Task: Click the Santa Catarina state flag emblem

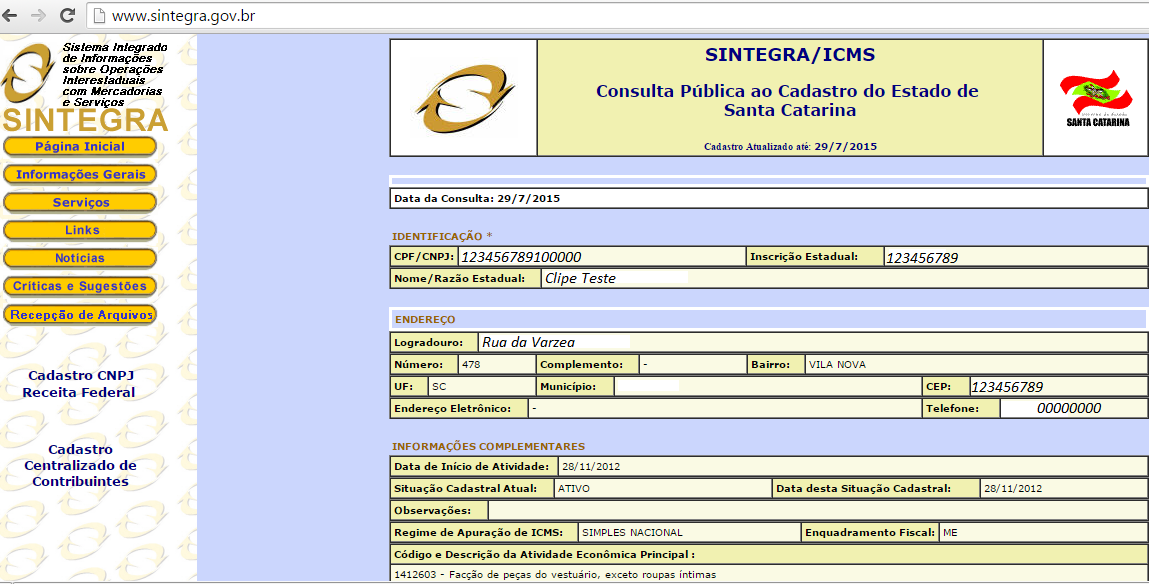Action: [1097, 97]
